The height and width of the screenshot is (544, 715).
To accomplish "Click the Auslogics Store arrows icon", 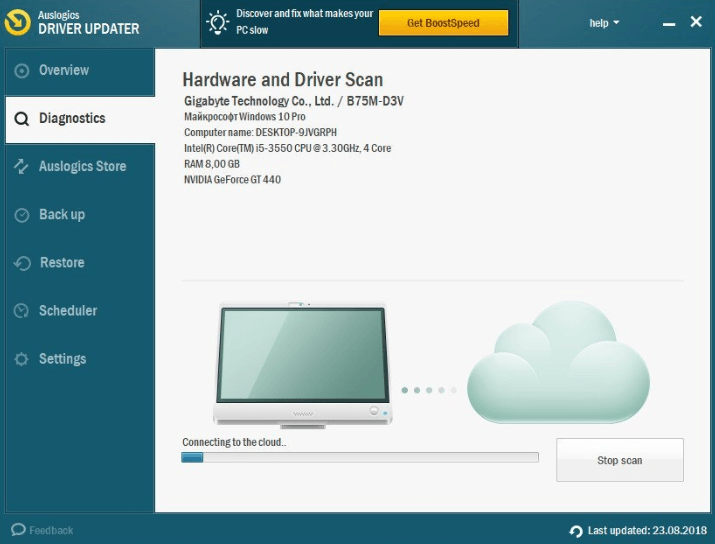I will coord(21,166).
